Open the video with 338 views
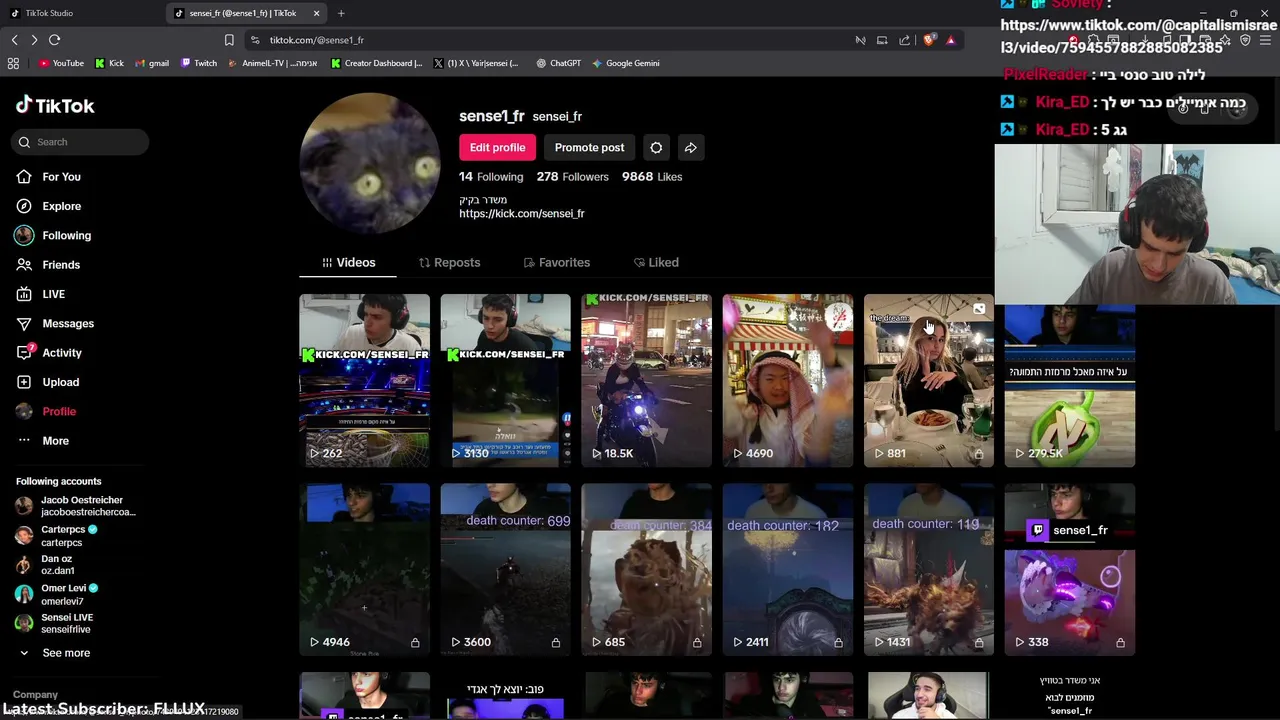The width and height of the screenshot is (1280, 720). click(1069, 570)
